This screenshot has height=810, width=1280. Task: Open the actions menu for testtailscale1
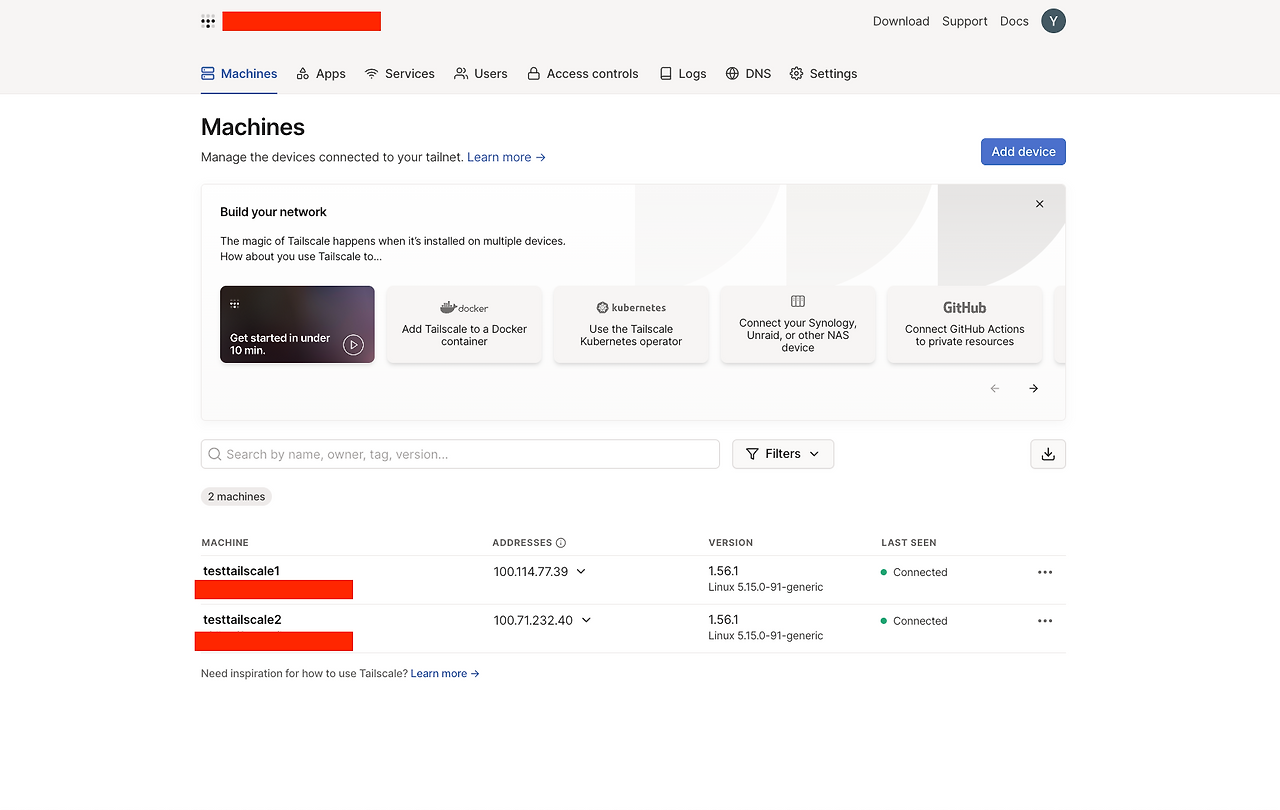click(x=1045, y=571)
